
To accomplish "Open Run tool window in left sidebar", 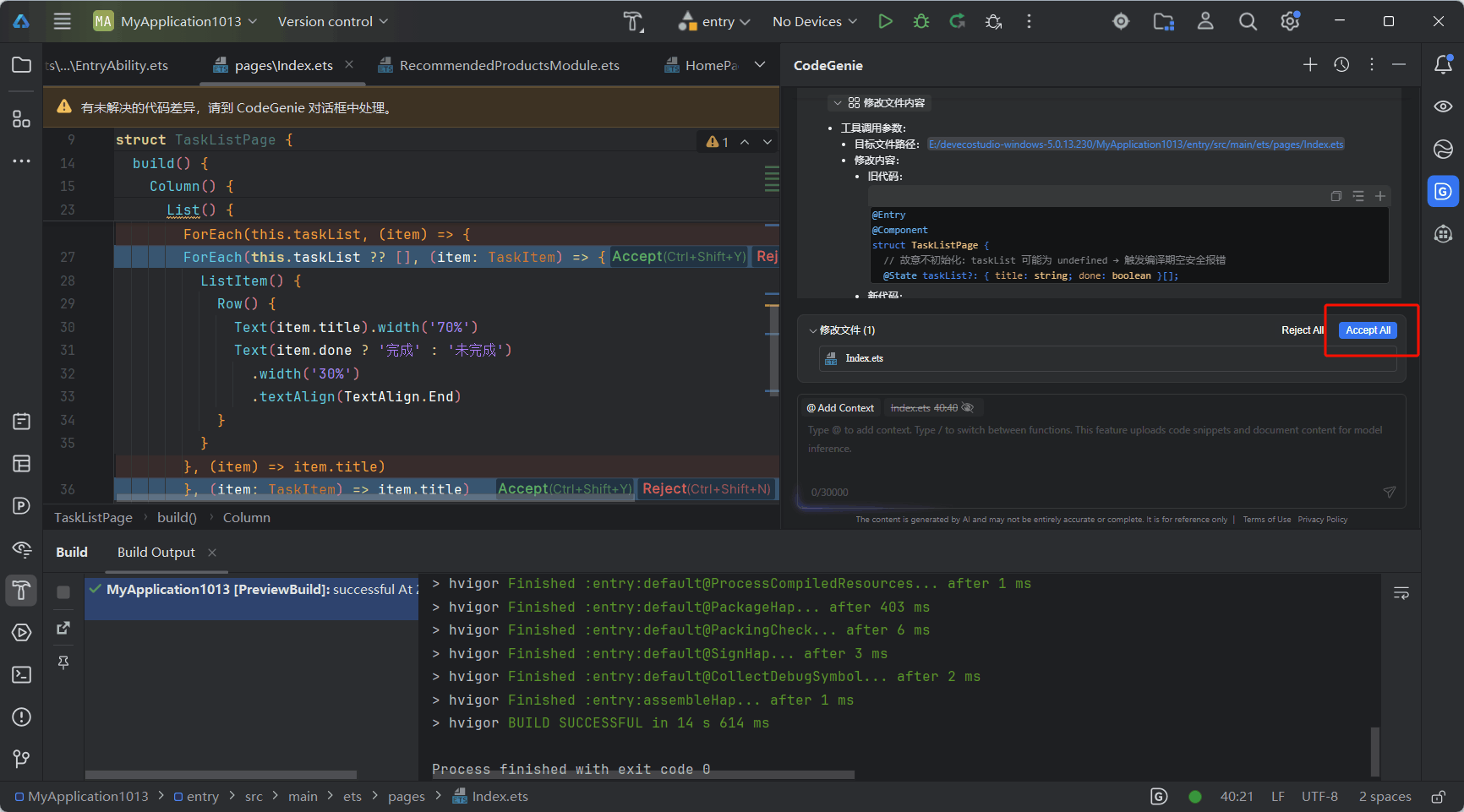I will [22, 632].
